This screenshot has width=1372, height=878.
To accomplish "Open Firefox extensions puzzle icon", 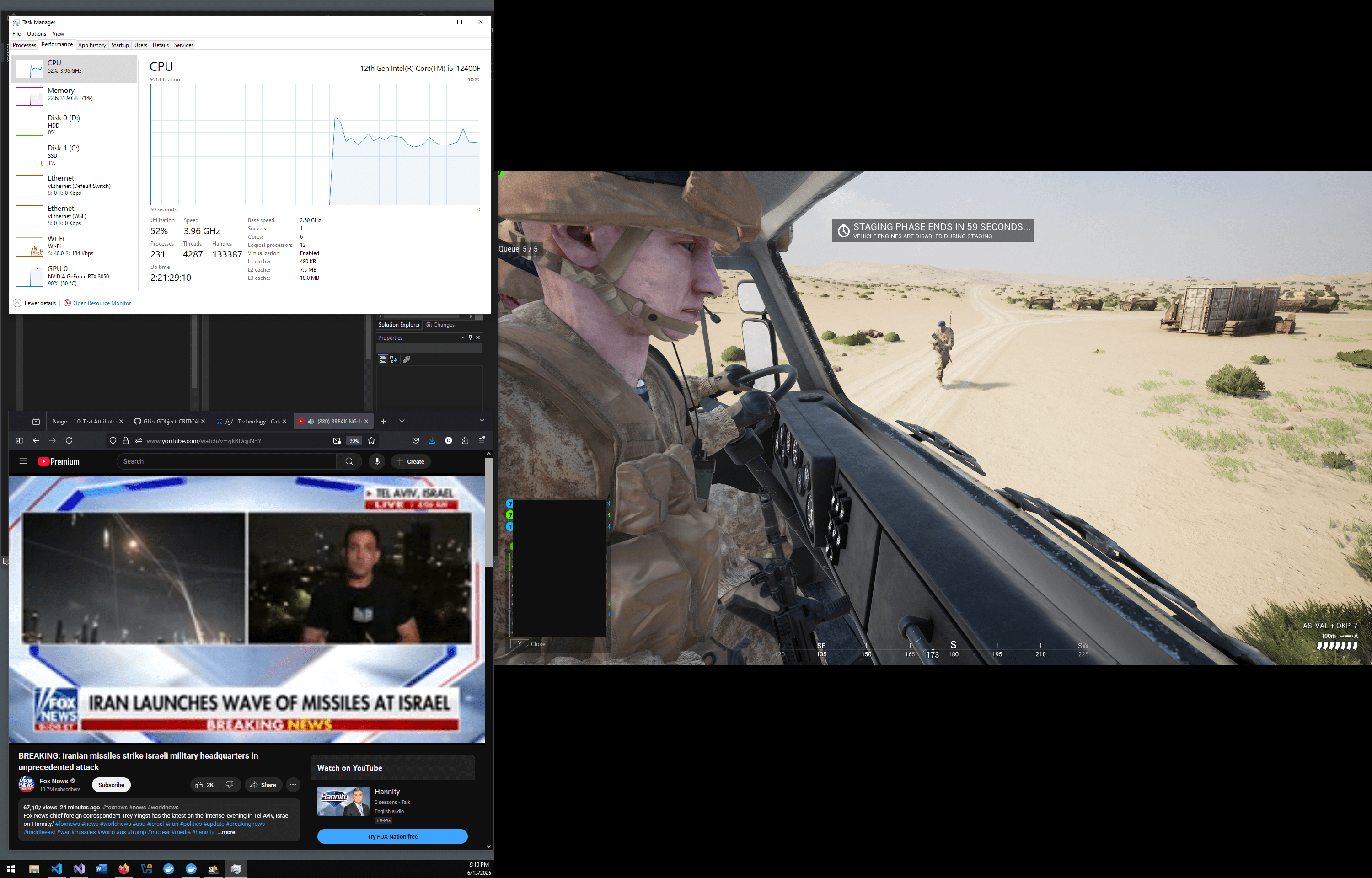I will point(465,440).
